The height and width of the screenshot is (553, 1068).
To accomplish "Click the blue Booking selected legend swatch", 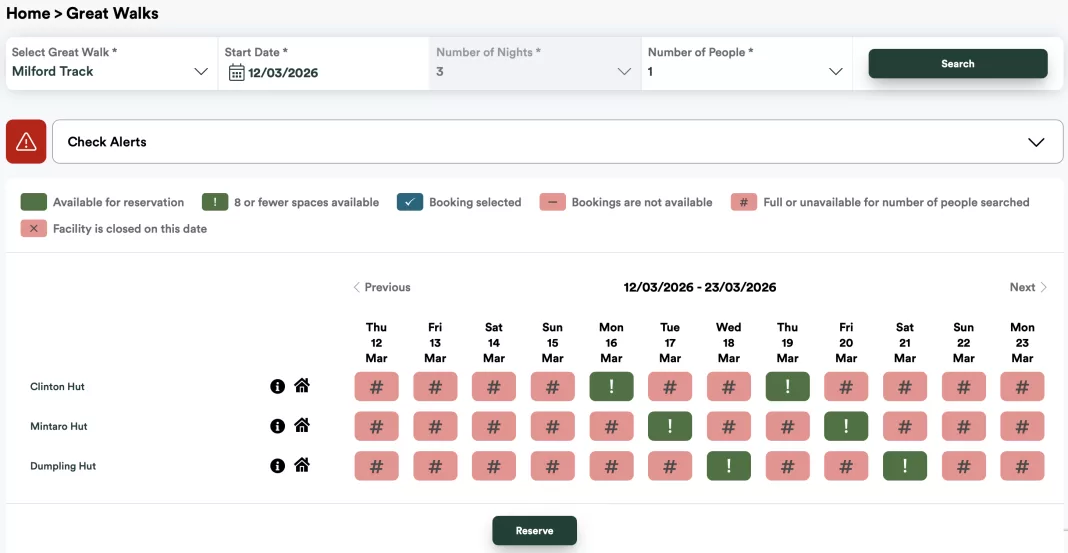I will [x=410, y=202].
